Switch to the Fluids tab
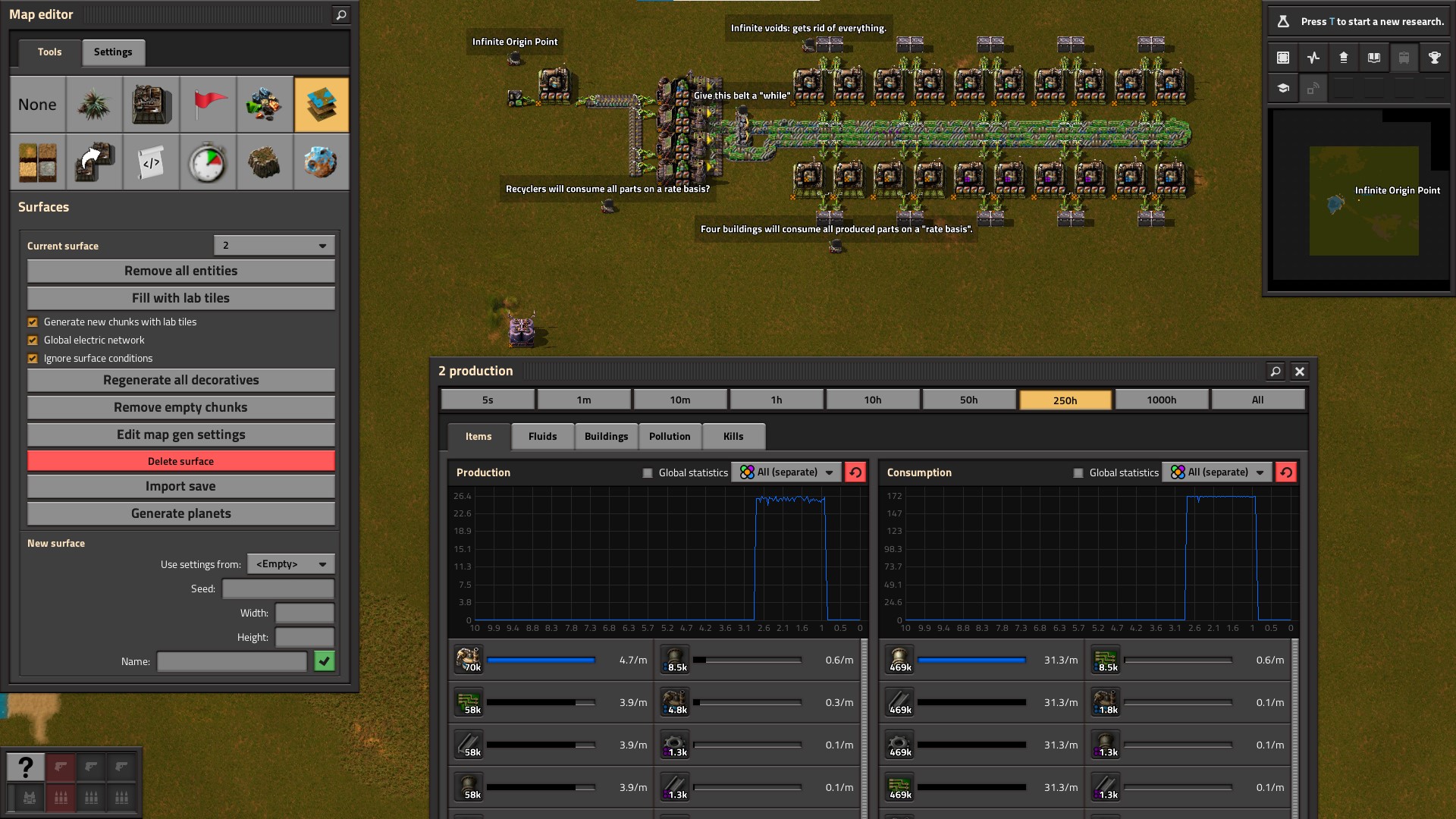Image resolution: width=1456 pixels, height=819 pixels. tap(542, 437)
